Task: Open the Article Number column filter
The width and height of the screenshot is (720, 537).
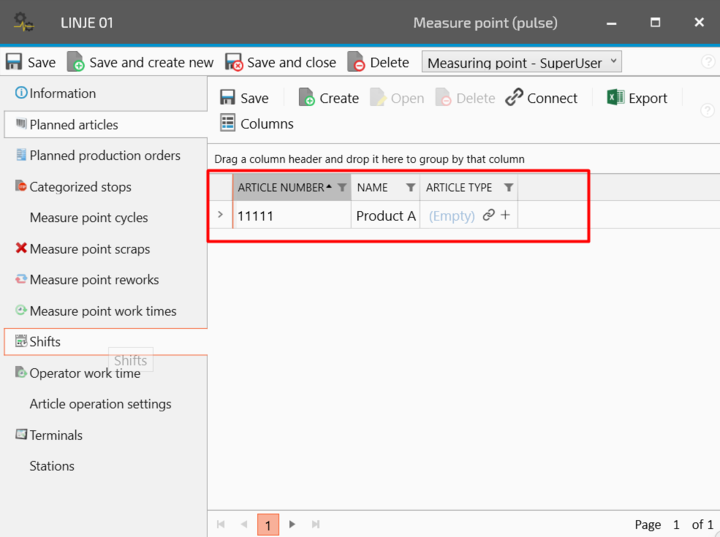Action: coord(342,188)
